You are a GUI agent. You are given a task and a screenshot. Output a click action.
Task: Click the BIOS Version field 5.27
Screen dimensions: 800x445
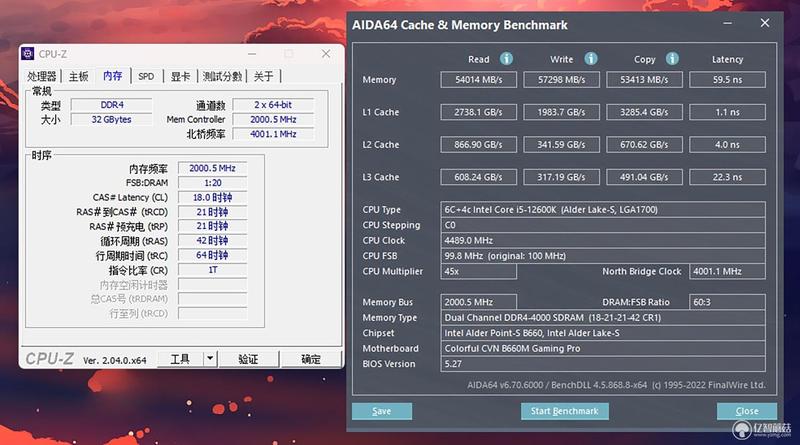tap(603, 364)
